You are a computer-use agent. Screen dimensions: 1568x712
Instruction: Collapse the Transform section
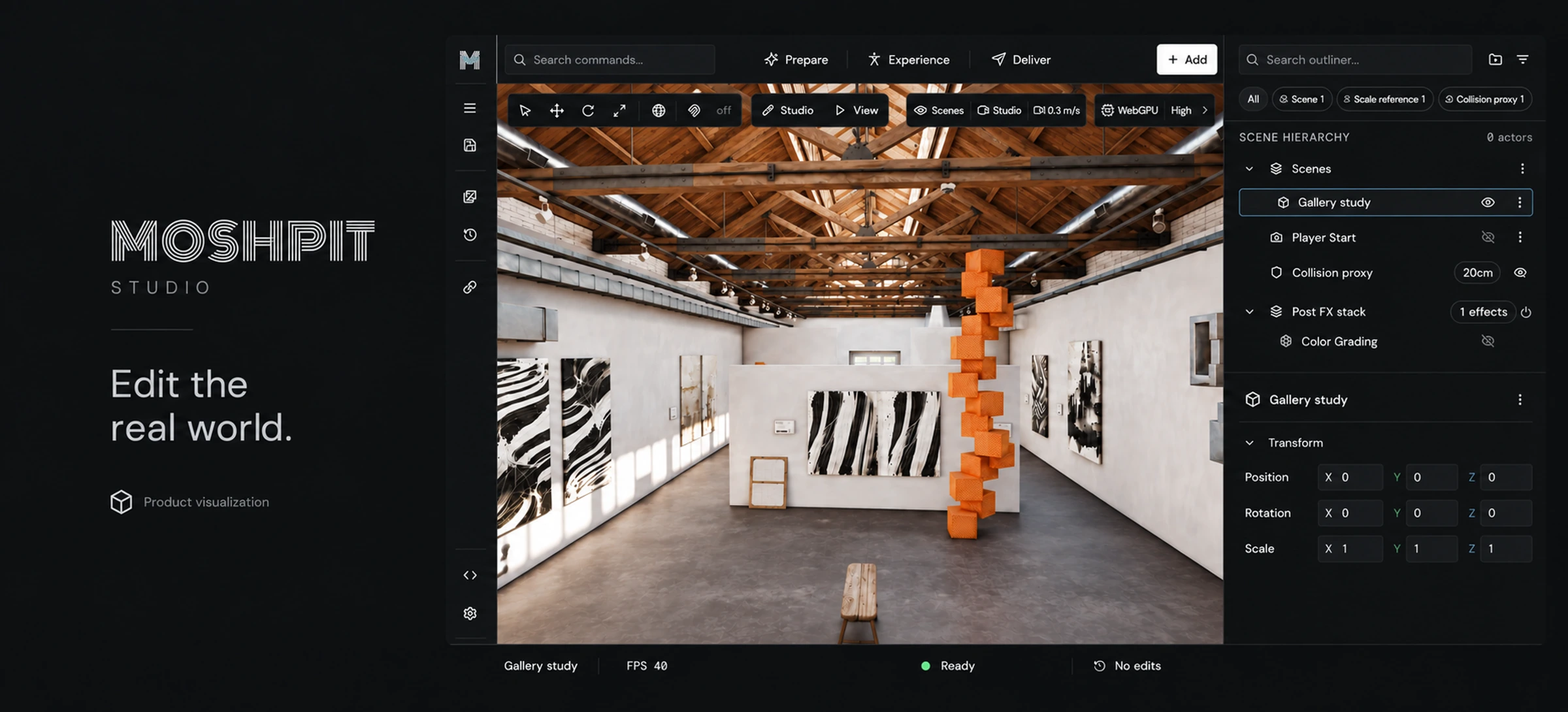[1249, 443]
